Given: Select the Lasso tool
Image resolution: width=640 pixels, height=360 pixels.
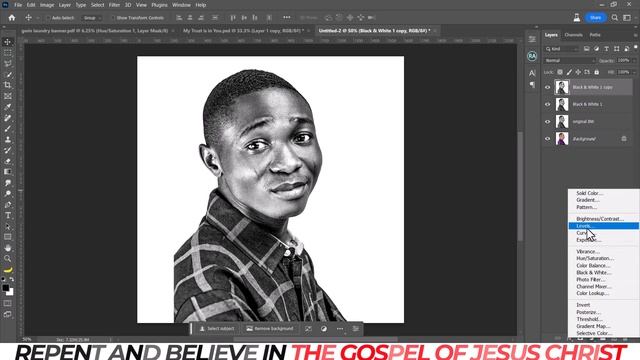Looking at the screenshot, I should pos(7,64).
